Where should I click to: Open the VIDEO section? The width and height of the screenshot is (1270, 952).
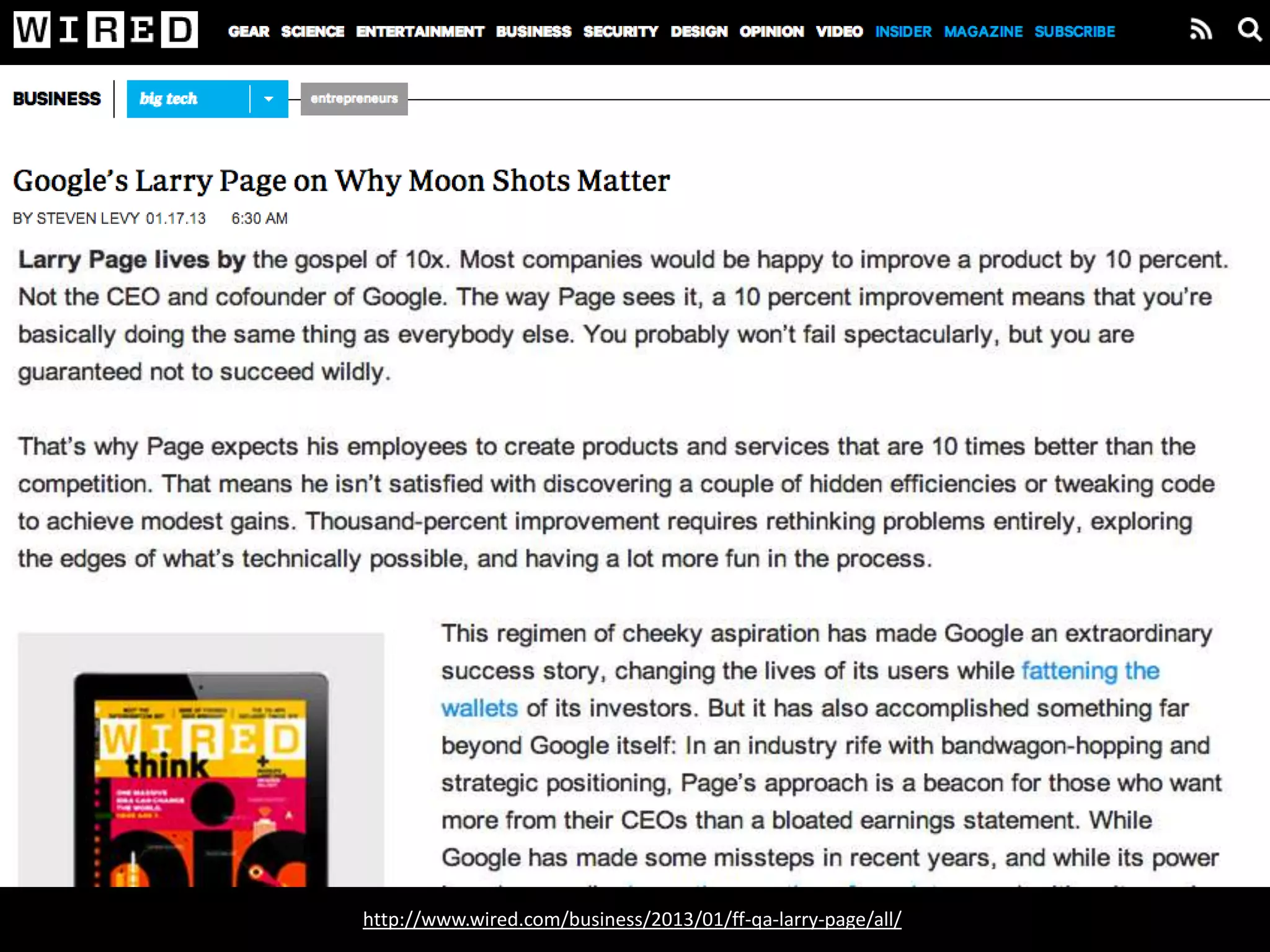pyautogui.click(x=839, y=32)
